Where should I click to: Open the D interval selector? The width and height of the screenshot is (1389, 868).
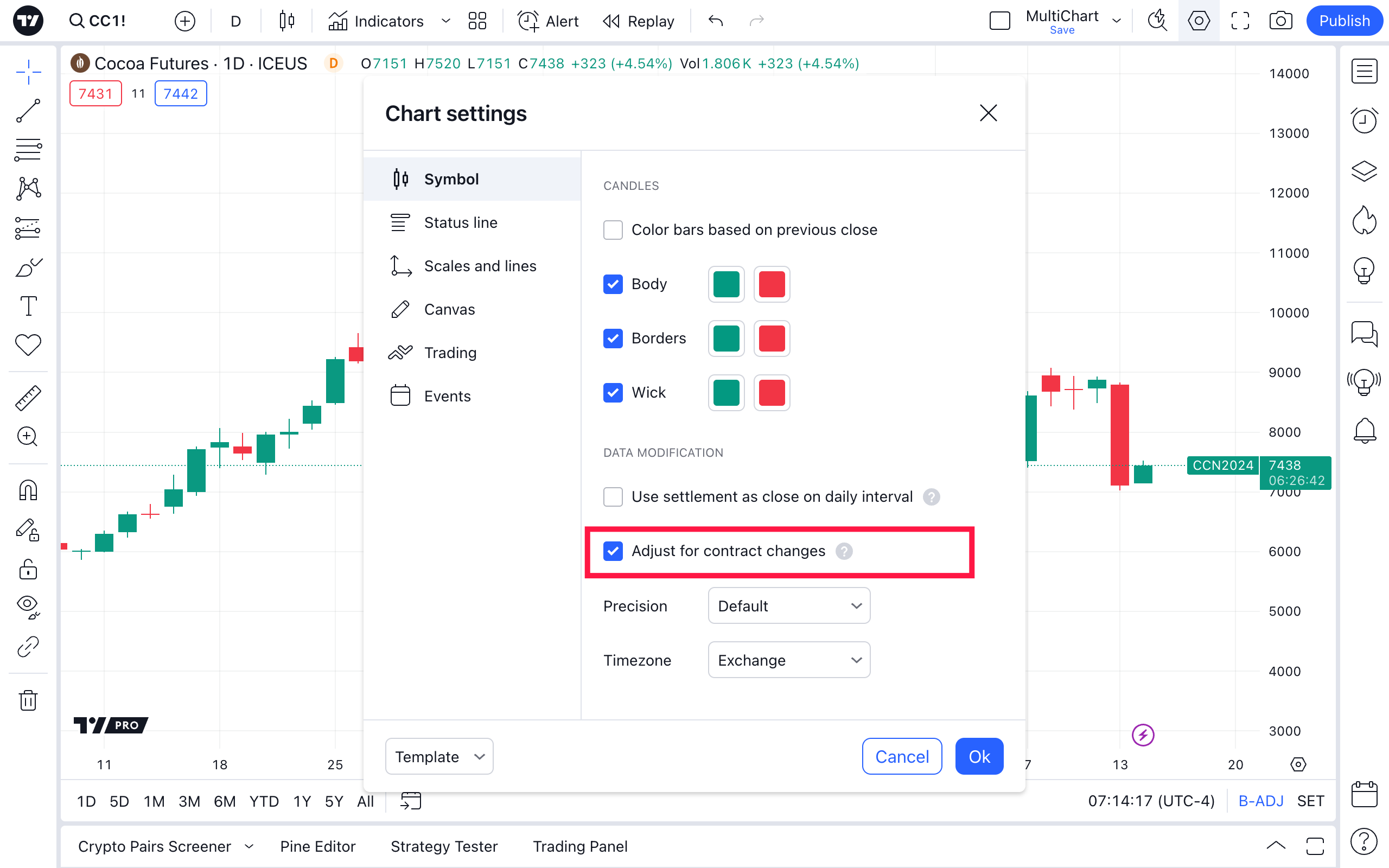click(x=235, y=21)
